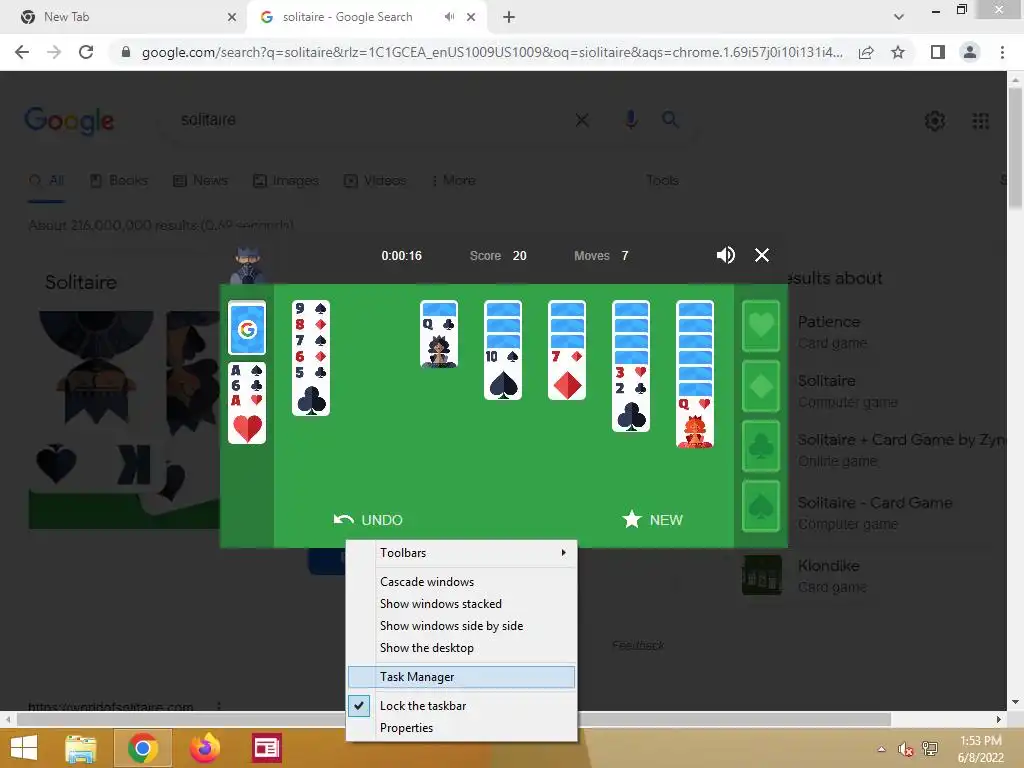
Task: Click the vertical page scrollbar
Action: coord(1016,150)
